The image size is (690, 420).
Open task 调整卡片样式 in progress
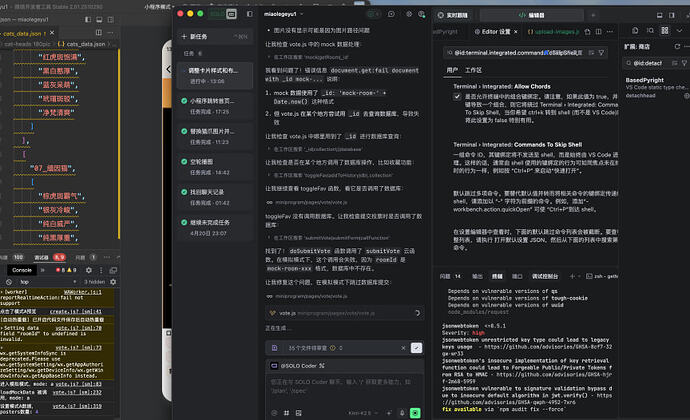215,75
